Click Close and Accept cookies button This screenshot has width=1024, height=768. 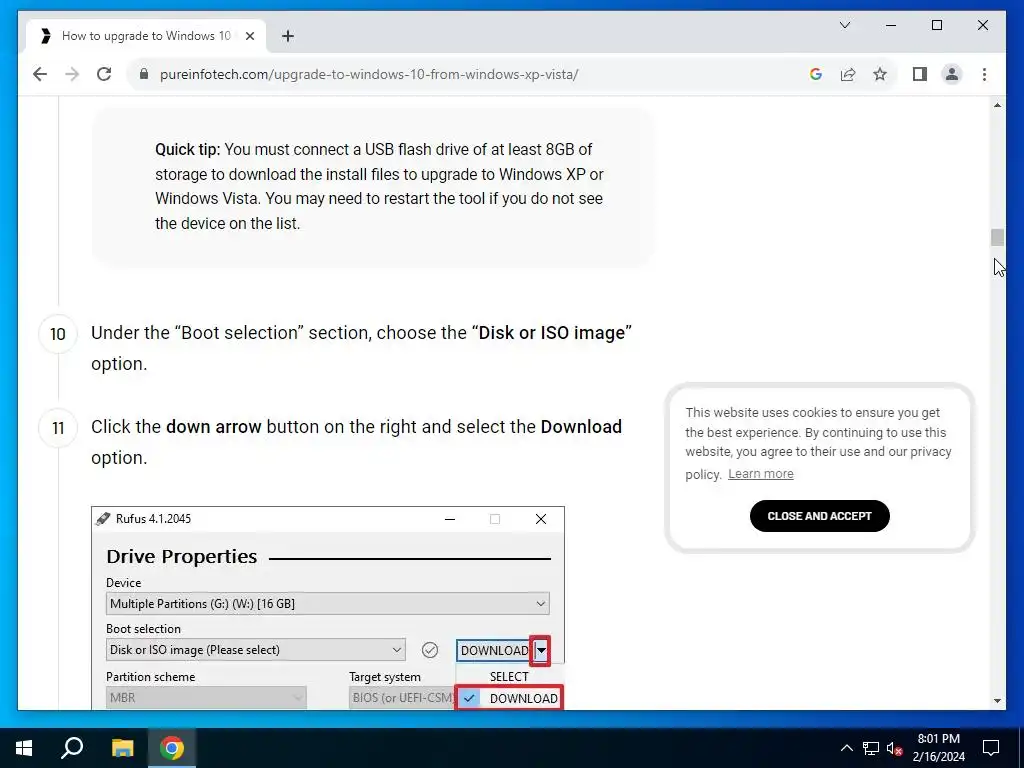[x=819, y=516]
